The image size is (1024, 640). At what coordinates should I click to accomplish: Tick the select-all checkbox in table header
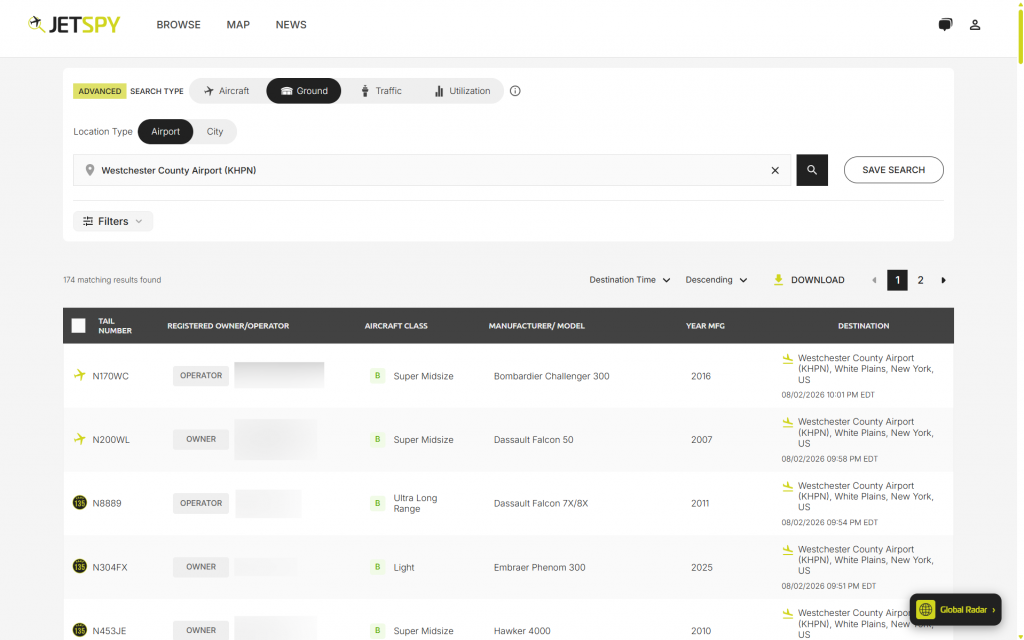pyautogui.click(x=78, y=325)
